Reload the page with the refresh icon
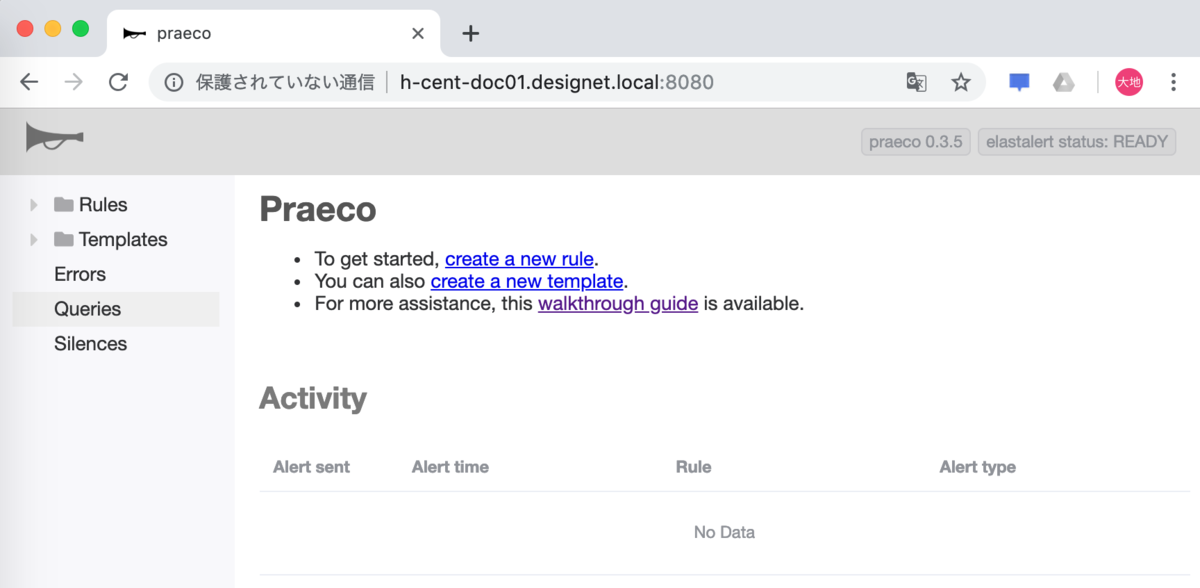This screenshot has height=588, width=1200. point(118,82)
